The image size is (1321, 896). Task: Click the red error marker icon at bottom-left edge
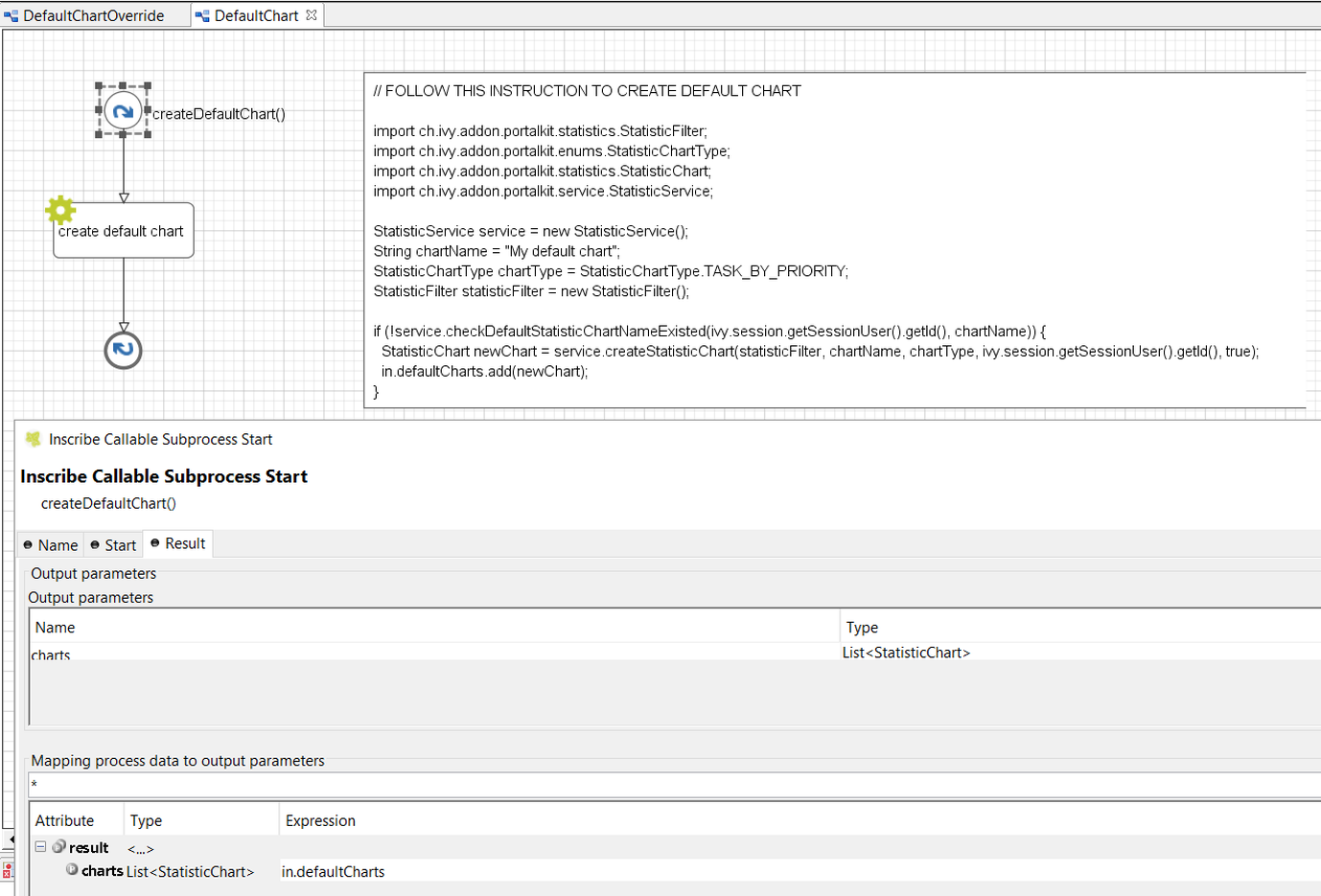pos(7,870)
